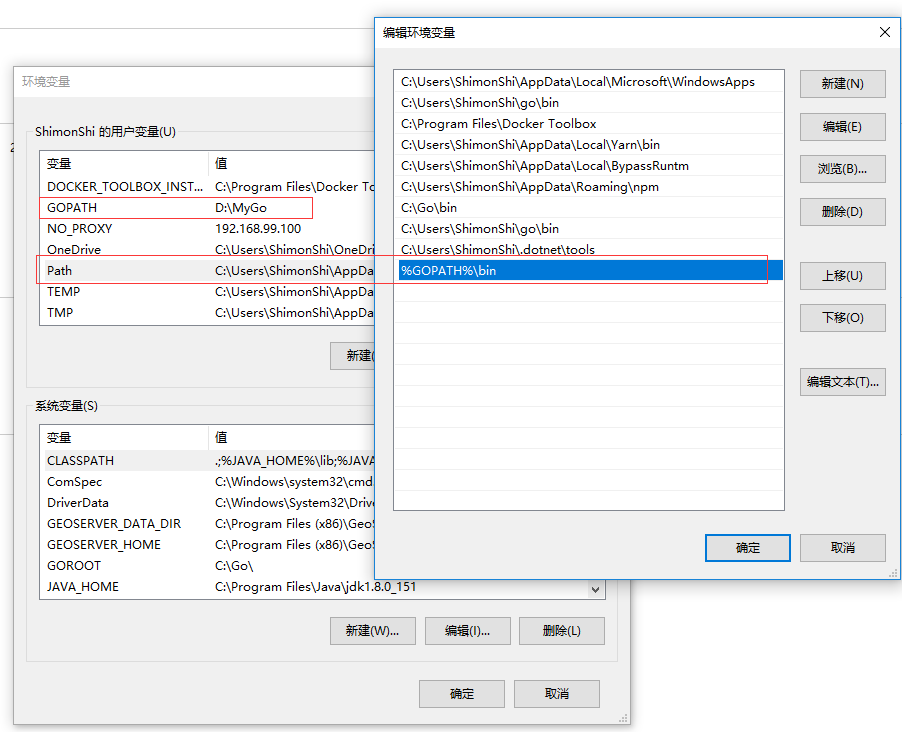Select Yarn\bin path entry
Image resolution: width=902 pixels, height=732 pixels.
click(x=588, y=144)
